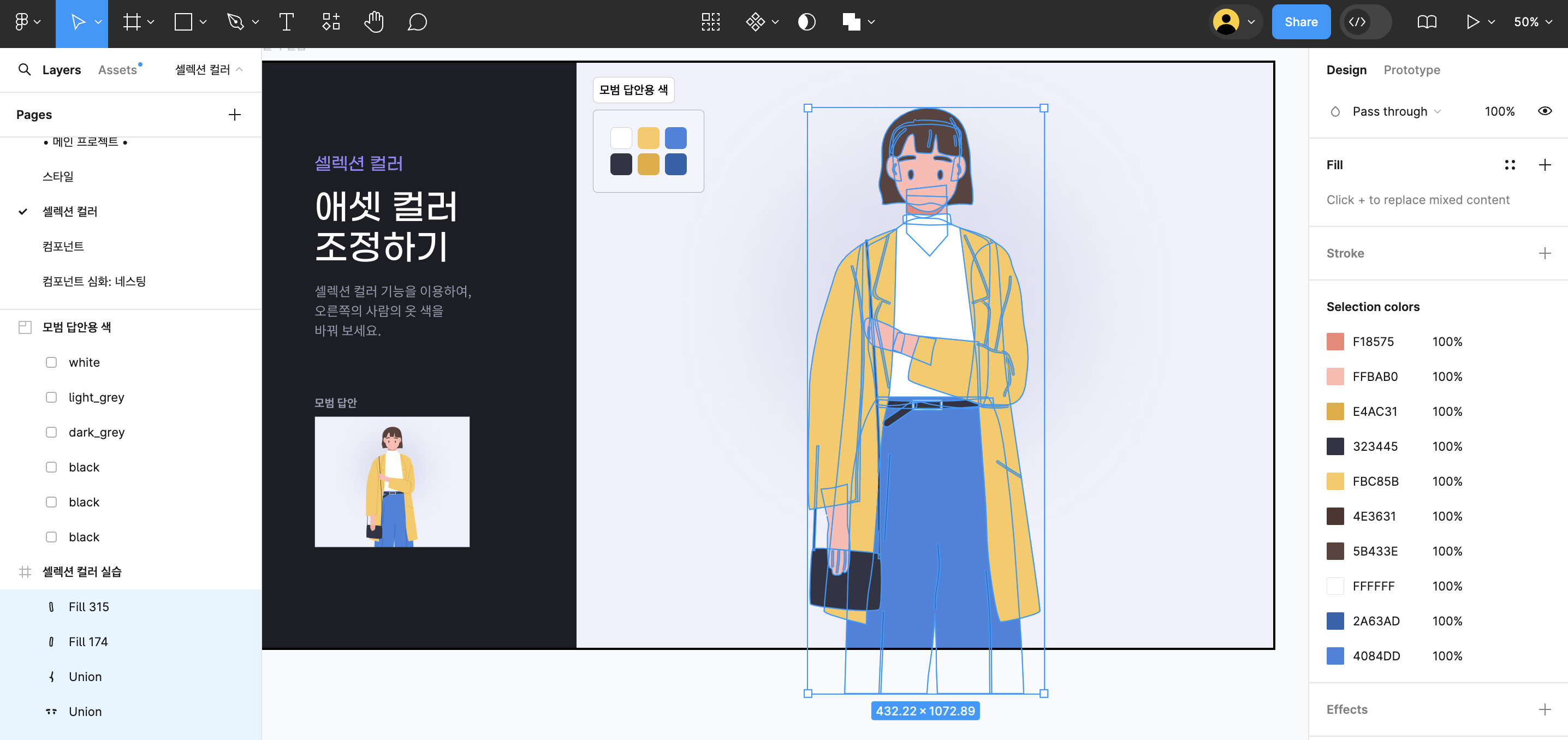Viewport: 1568px width, 740px height.
Task: Toggle Dev Mode switch
Action: click(1365, 22)
